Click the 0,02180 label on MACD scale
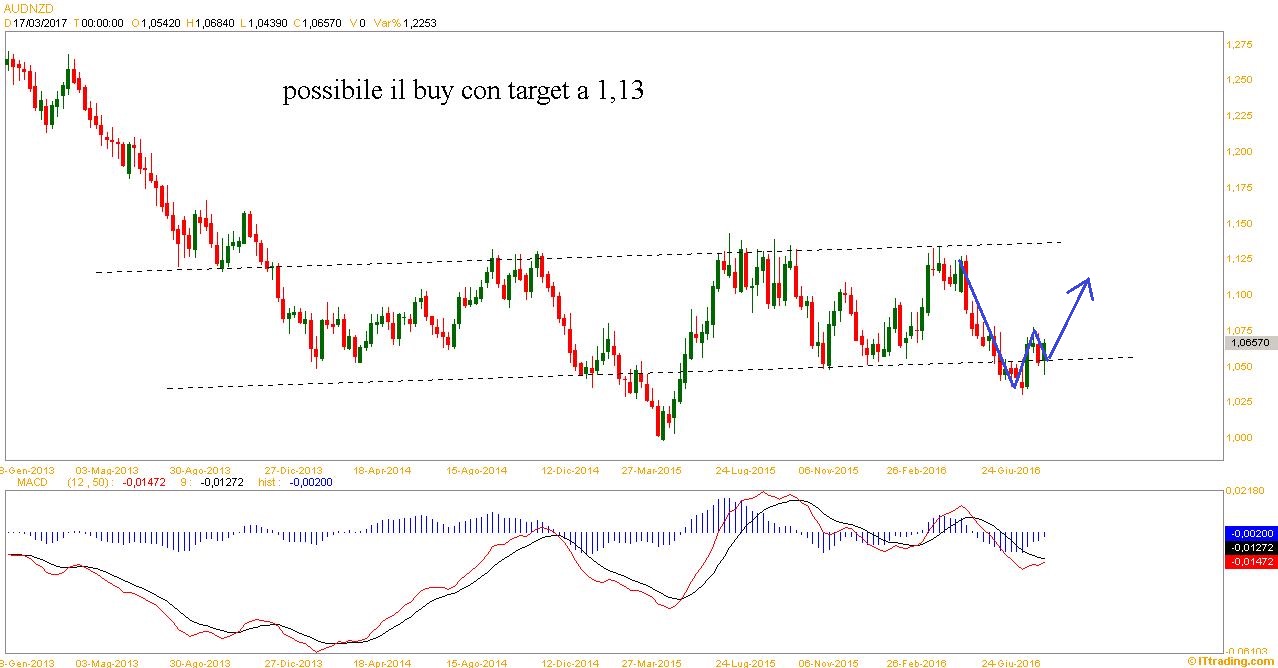Image resolution: width=1278 pixels, height=668 pixels. [x=1244, y=490]
